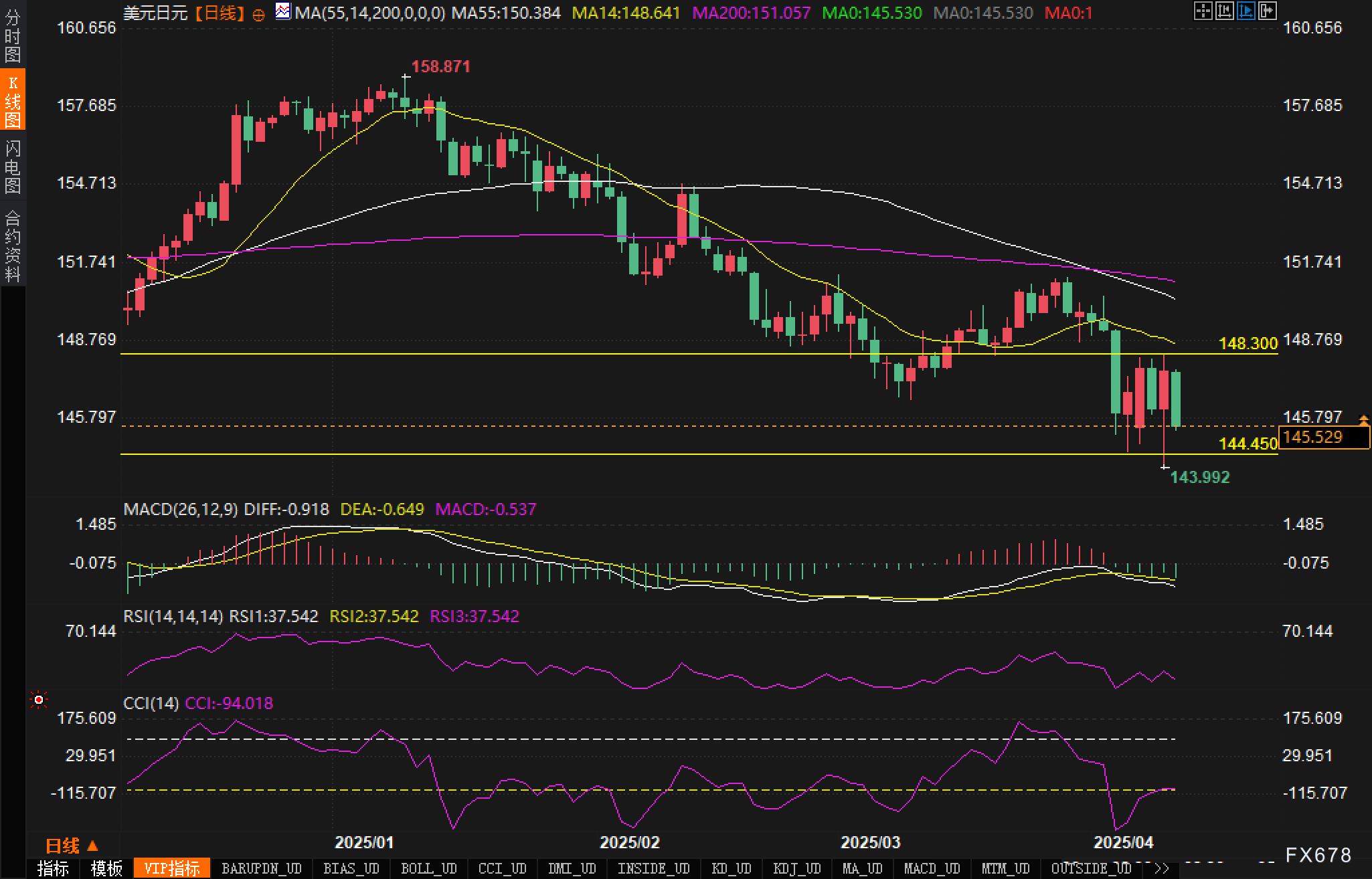Click the blue highlighted axis chart icon
The image size is (1372, 879).
click(x=1246, y=11)
